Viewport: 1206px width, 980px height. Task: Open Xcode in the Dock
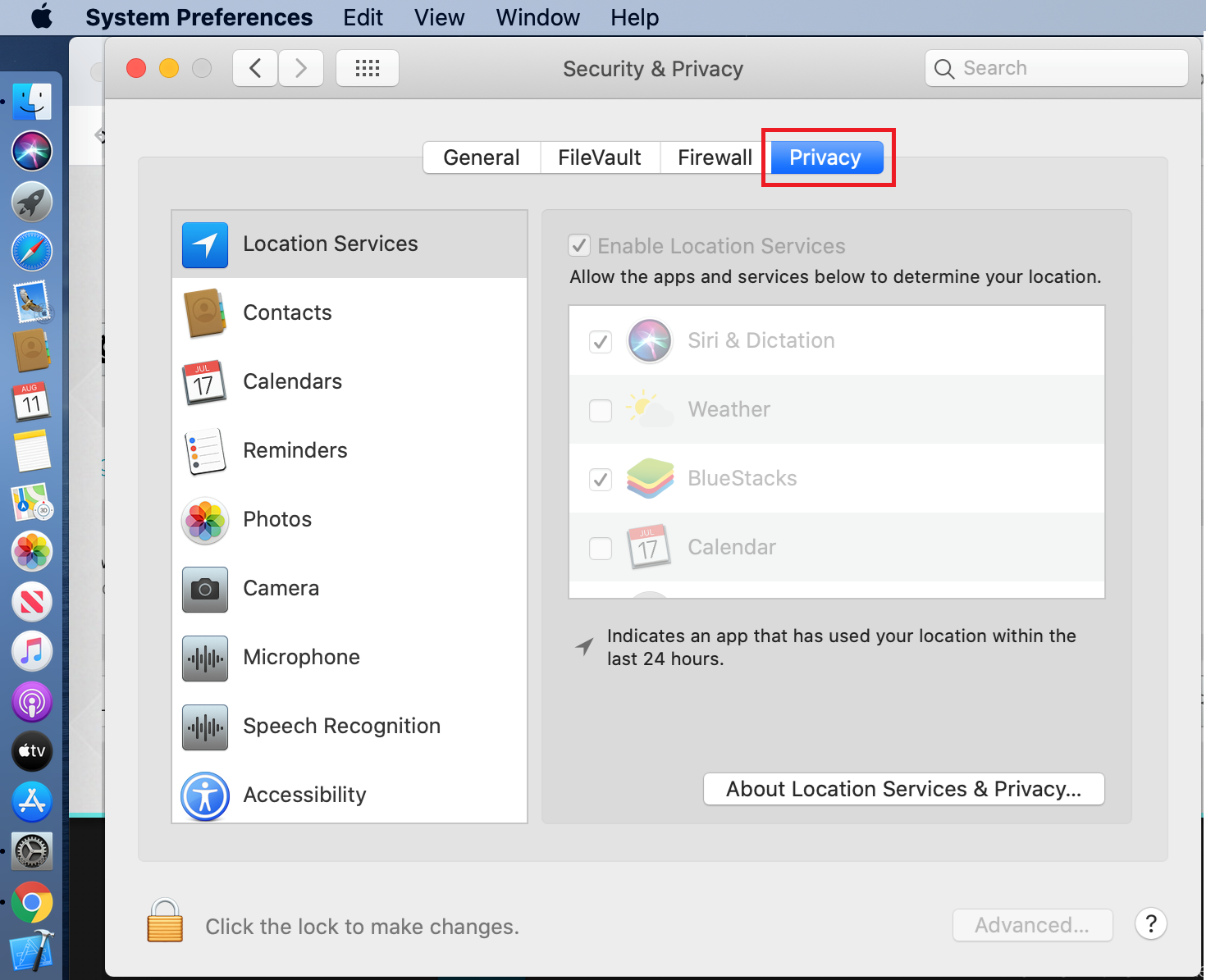tap(32, 952)
